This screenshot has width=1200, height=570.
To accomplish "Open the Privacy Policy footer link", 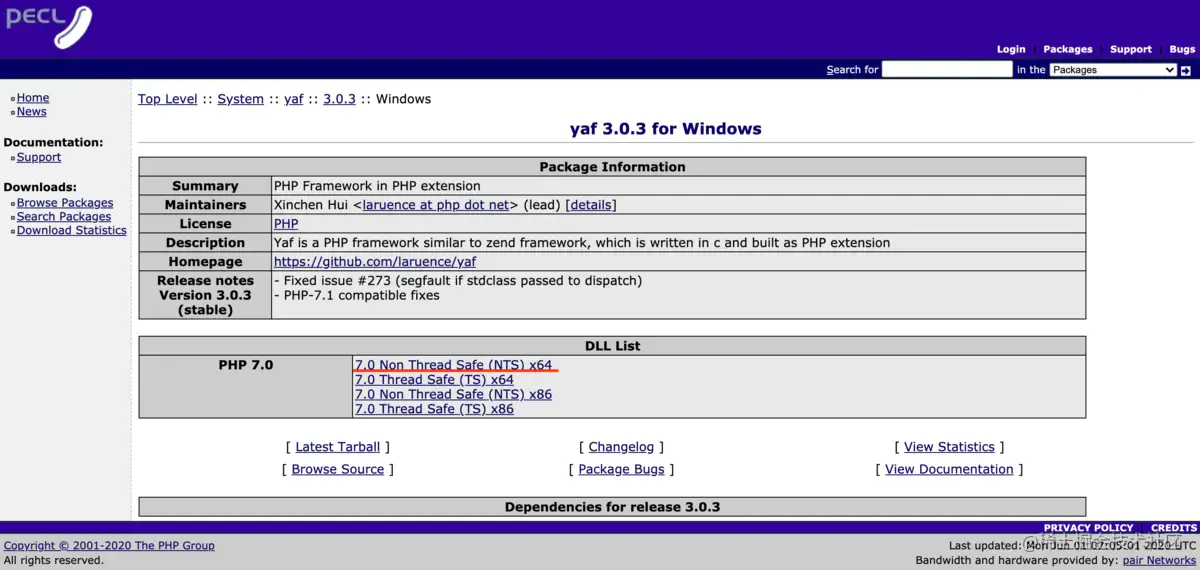I will click(1088, 528).
